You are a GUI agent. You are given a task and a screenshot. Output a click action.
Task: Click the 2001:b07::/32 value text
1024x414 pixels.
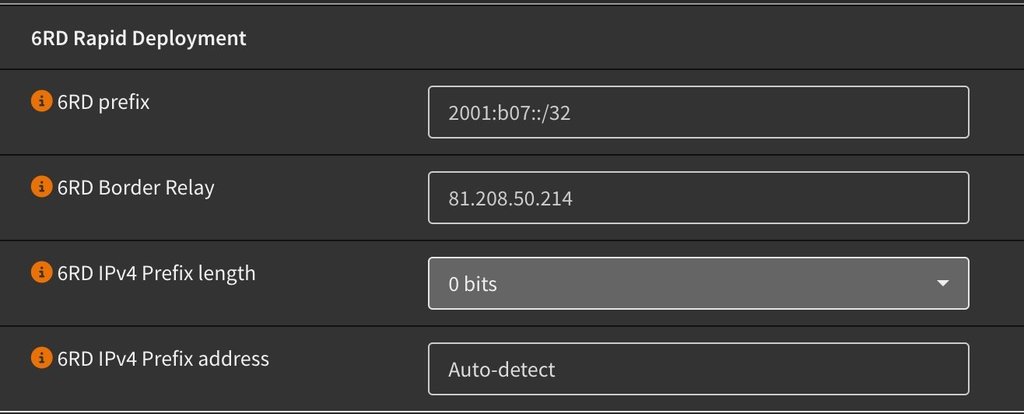pyautogui.click(x=509, y=113)
